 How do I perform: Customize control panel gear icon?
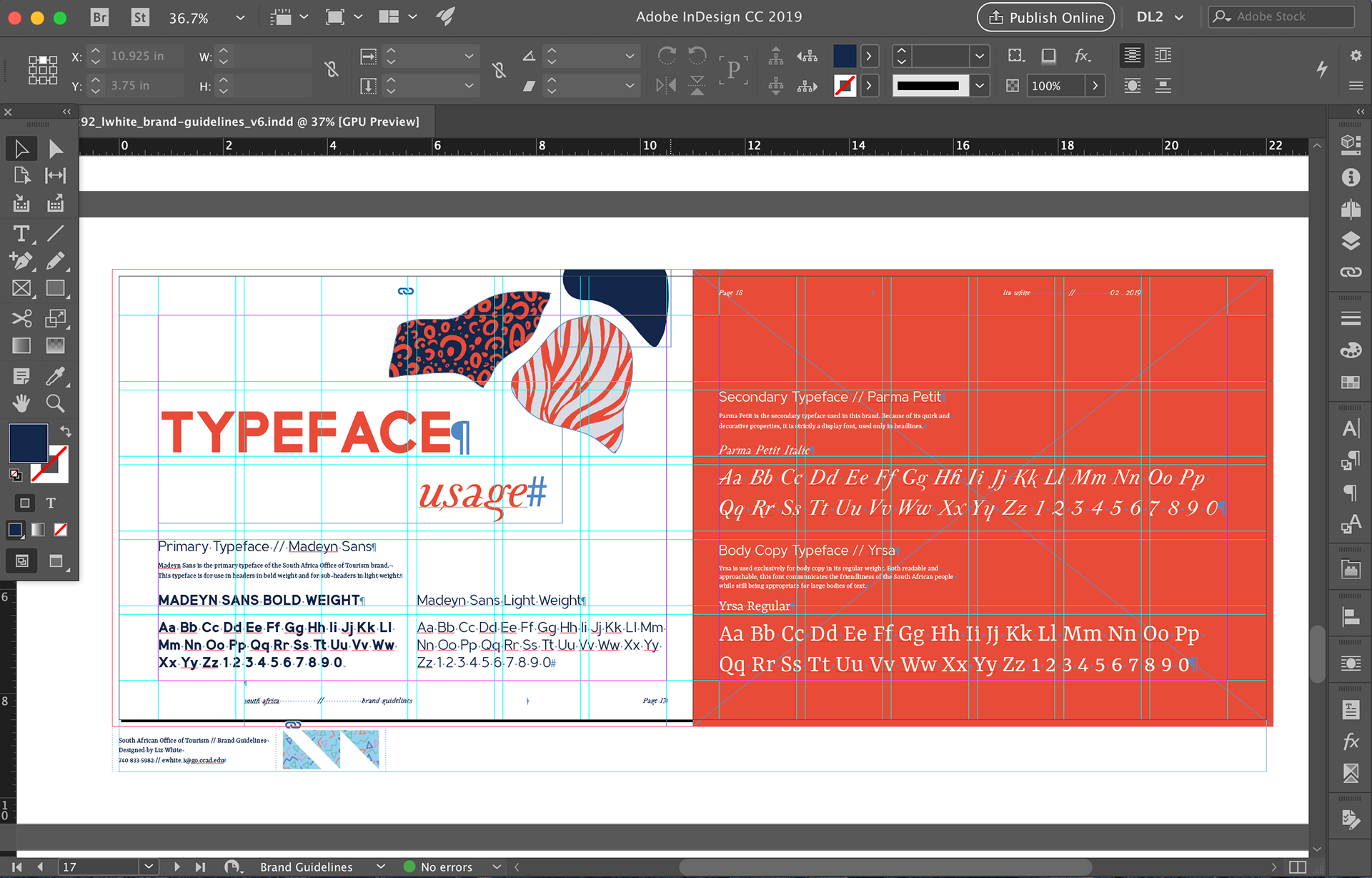point(1356,56)
